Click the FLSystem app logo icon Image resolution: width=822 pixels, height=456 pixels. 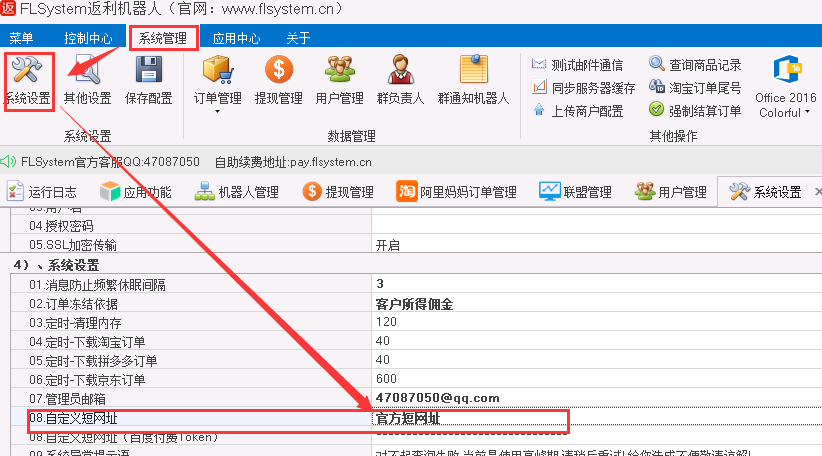(x=8, y=8)
